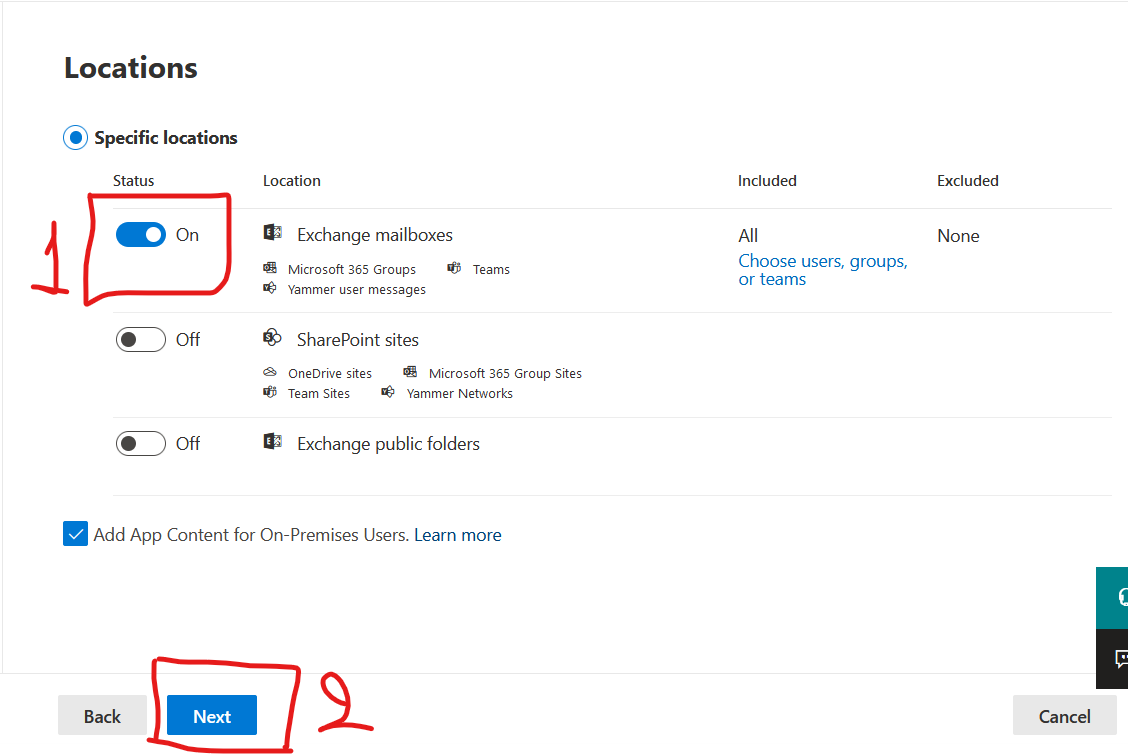Click the Exchange public folders icon

(273, 442)
